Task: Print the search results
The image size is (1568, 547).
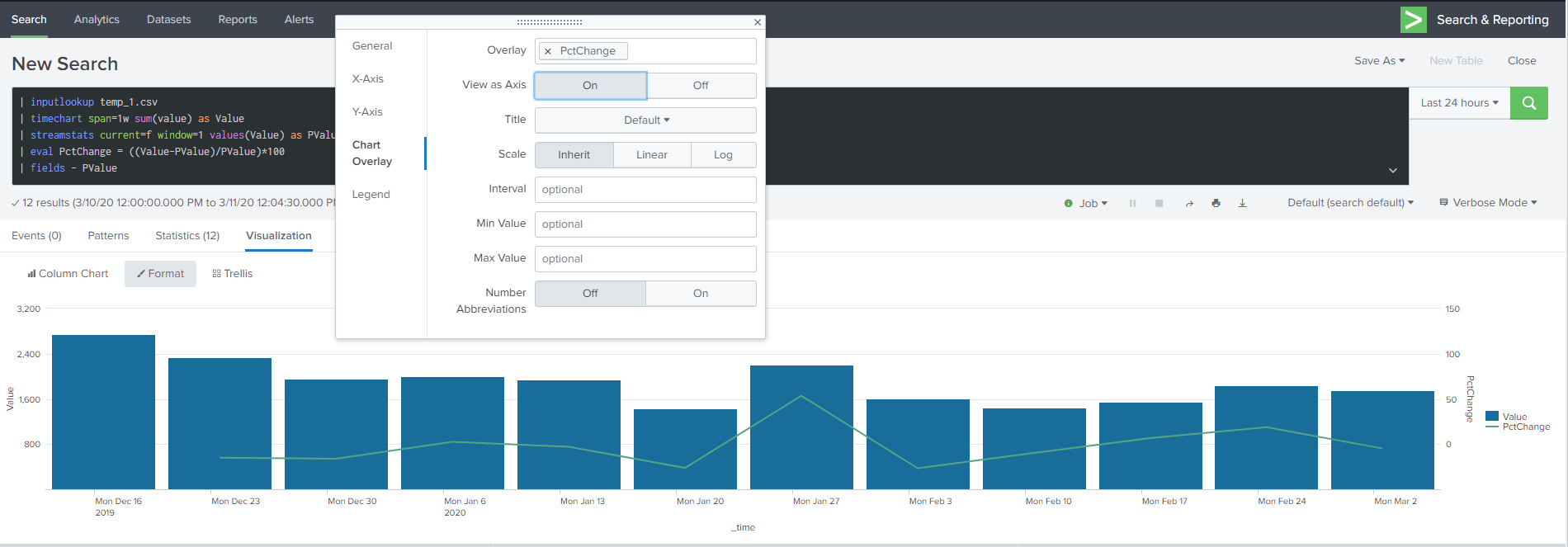Action: click(x=1216, y=203)
